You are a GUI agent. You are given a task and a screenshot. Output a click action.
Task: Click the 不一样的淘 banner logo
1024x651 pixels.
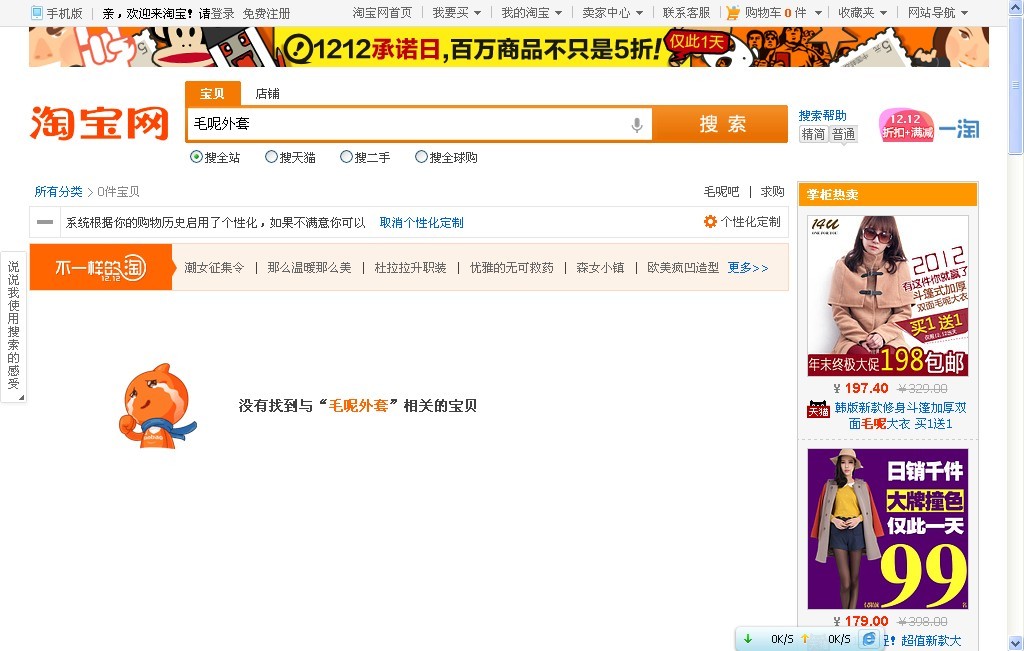point(101,267)
